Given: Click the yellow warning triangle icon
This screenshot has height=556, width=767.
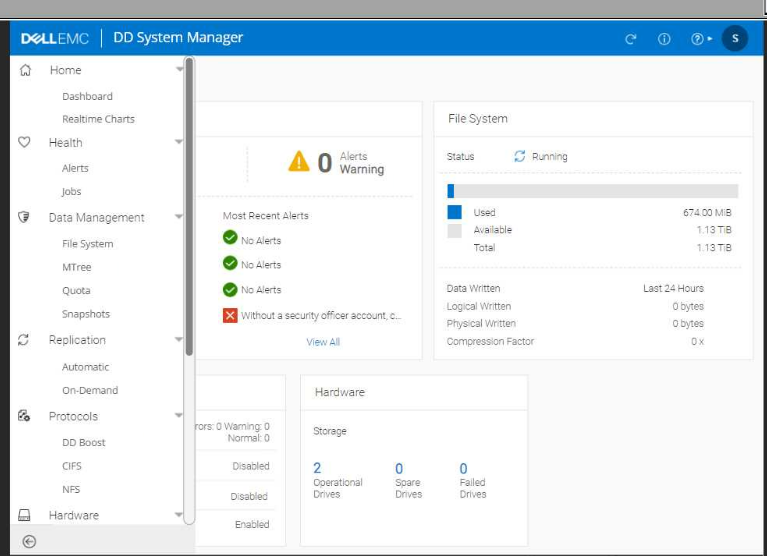Looking at the screenshot, I should 299,161.
